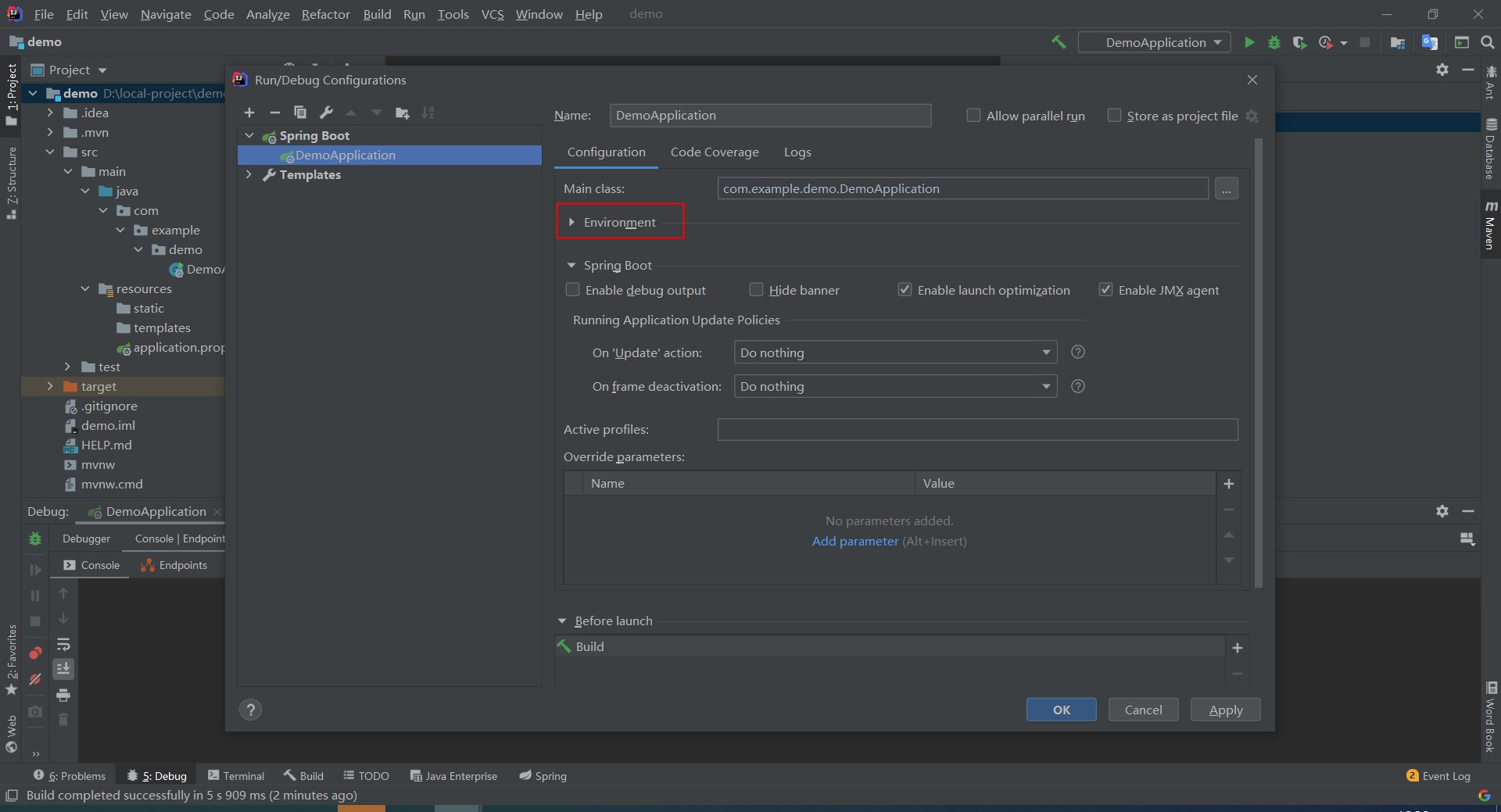
Task: Click the green Run button in the toolbar
Action: click(x=1249, y=42)
